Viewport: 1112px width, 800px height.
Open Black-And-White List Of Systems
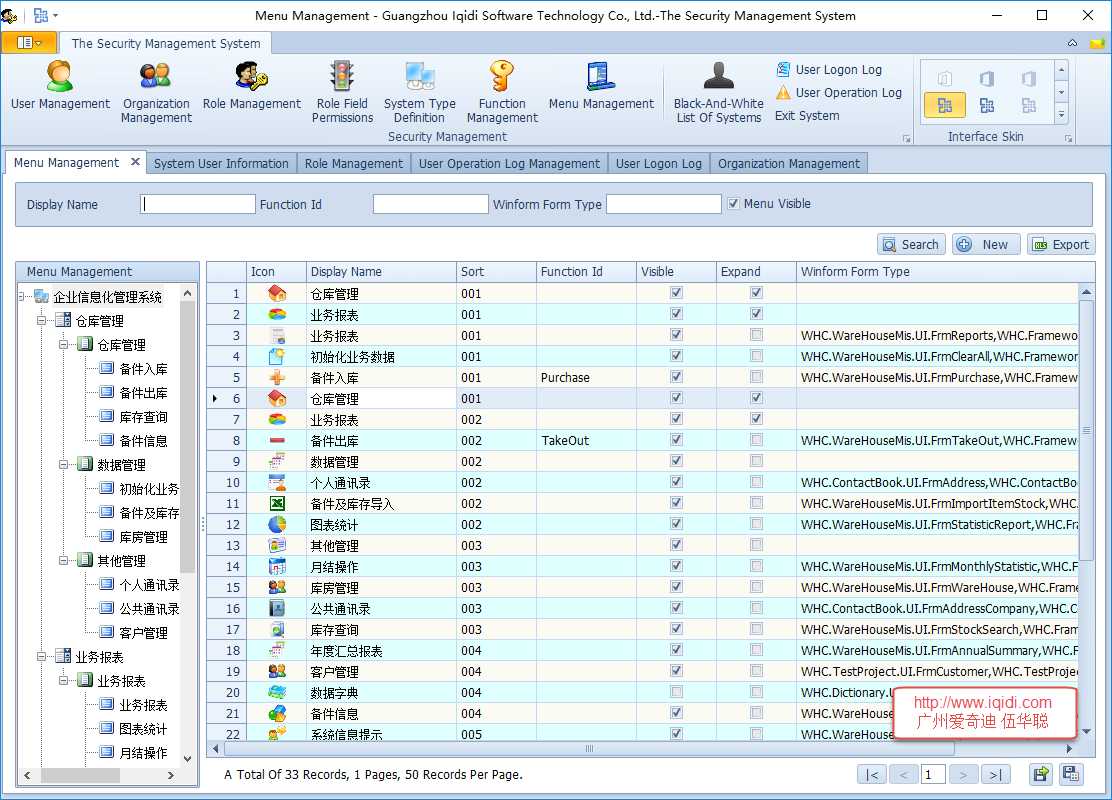pyautogui.click(x=718, y=92)
